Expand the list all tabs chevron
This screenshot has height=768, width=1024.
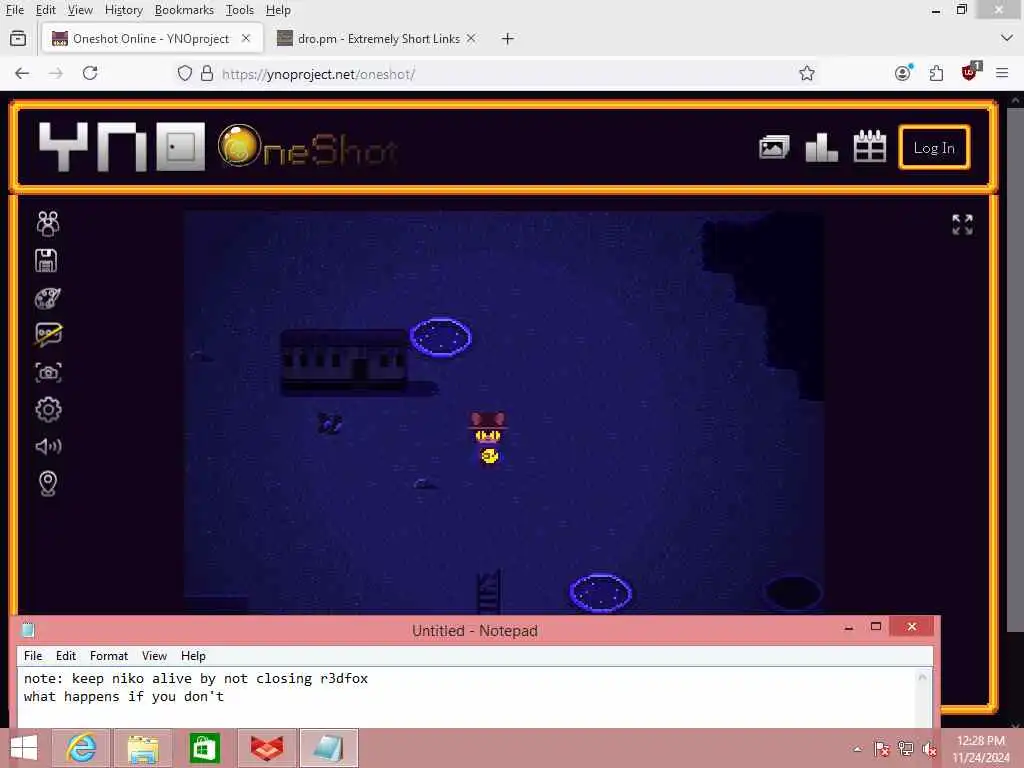tap(1006, 39)
